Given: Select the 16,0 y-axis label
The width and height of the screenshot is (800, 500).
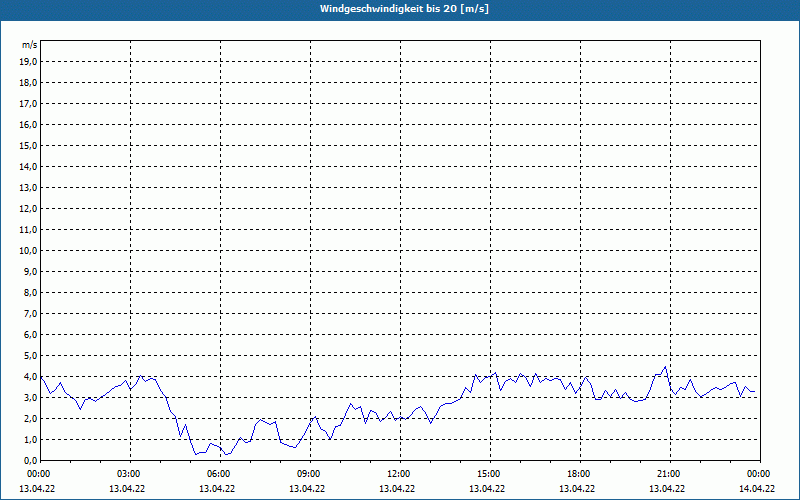Looking at the screenshot, I should 29,124.
